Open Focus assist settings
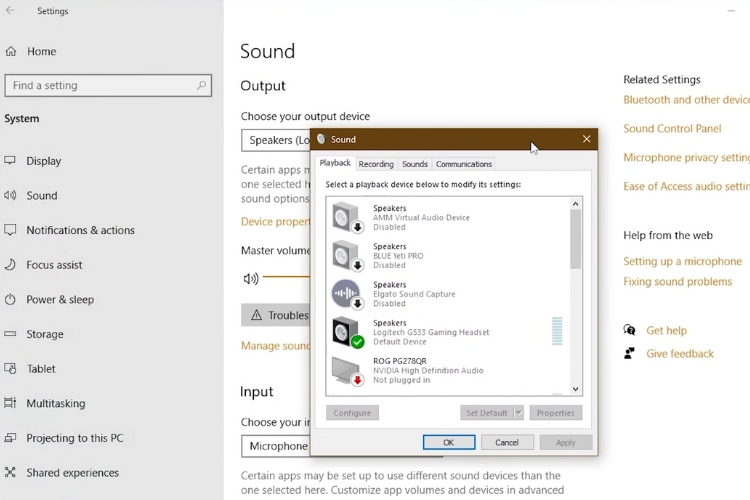 point(54,265)
